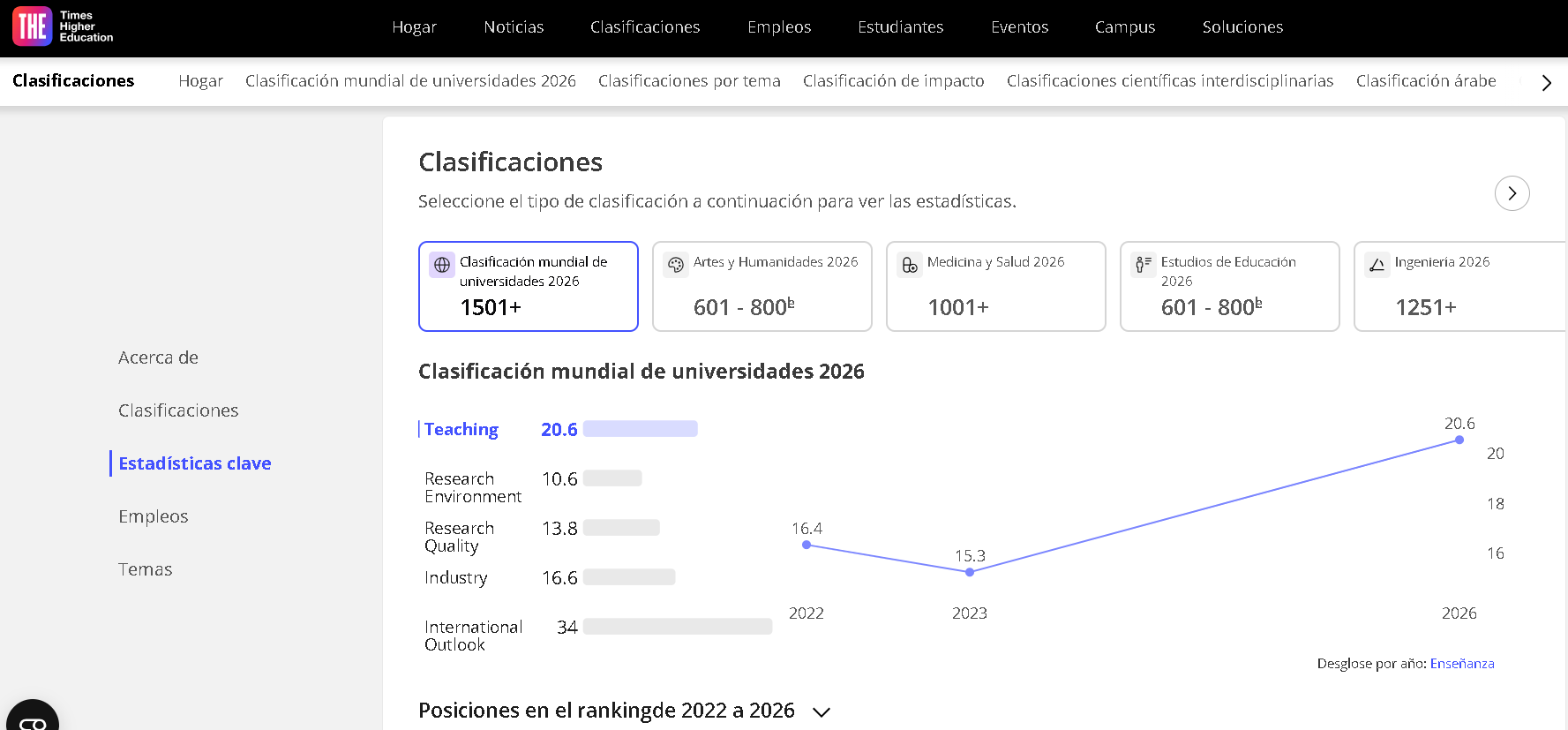Select the Estudios de Educación 2026 card
Image resolution: width=1568 pixels, height=730 pixels.
pos(1230,286)
